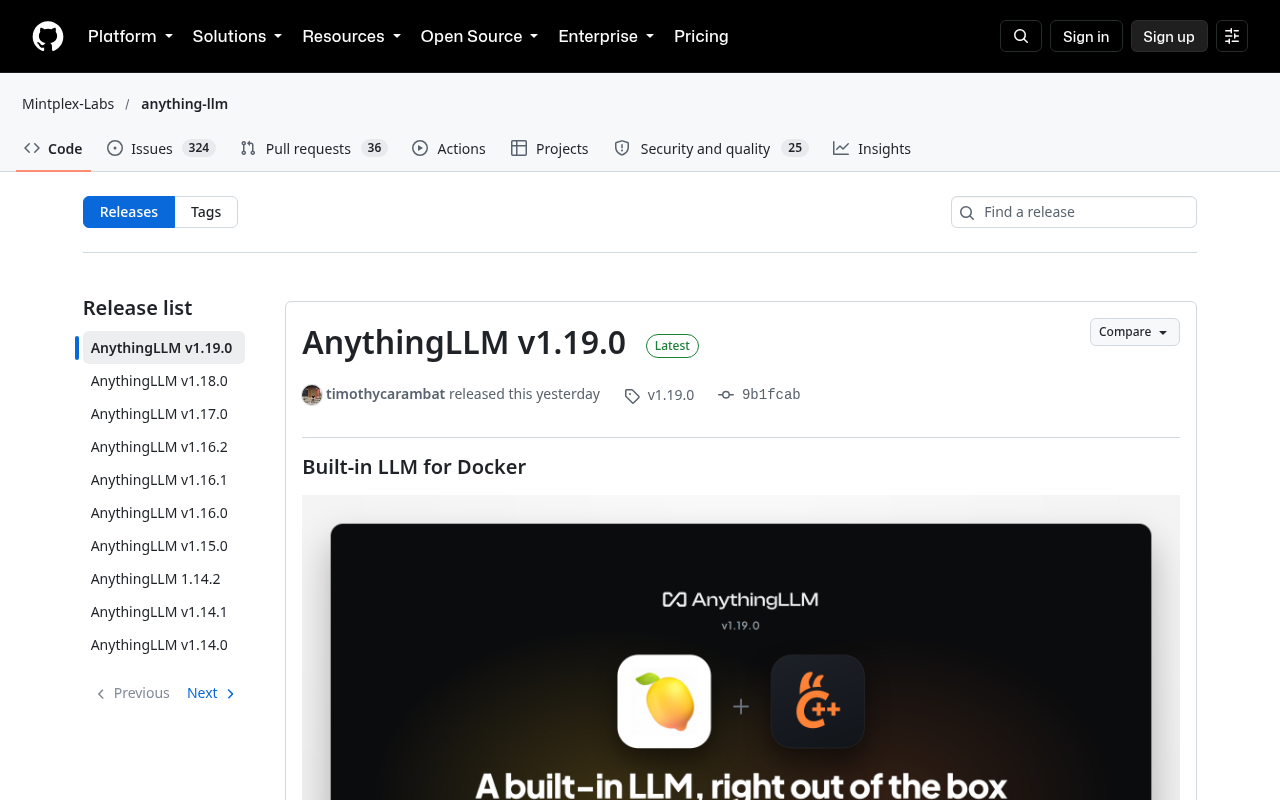Switch to the Tags view
Viewport: 1280px width, 800px height.
coord(206,212)
